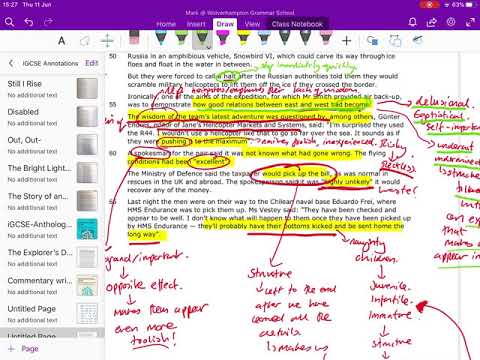Open the Class Notebook tab
Image resolution: width=480 pixels, height=360 pixels.
[x=297, y=24]
